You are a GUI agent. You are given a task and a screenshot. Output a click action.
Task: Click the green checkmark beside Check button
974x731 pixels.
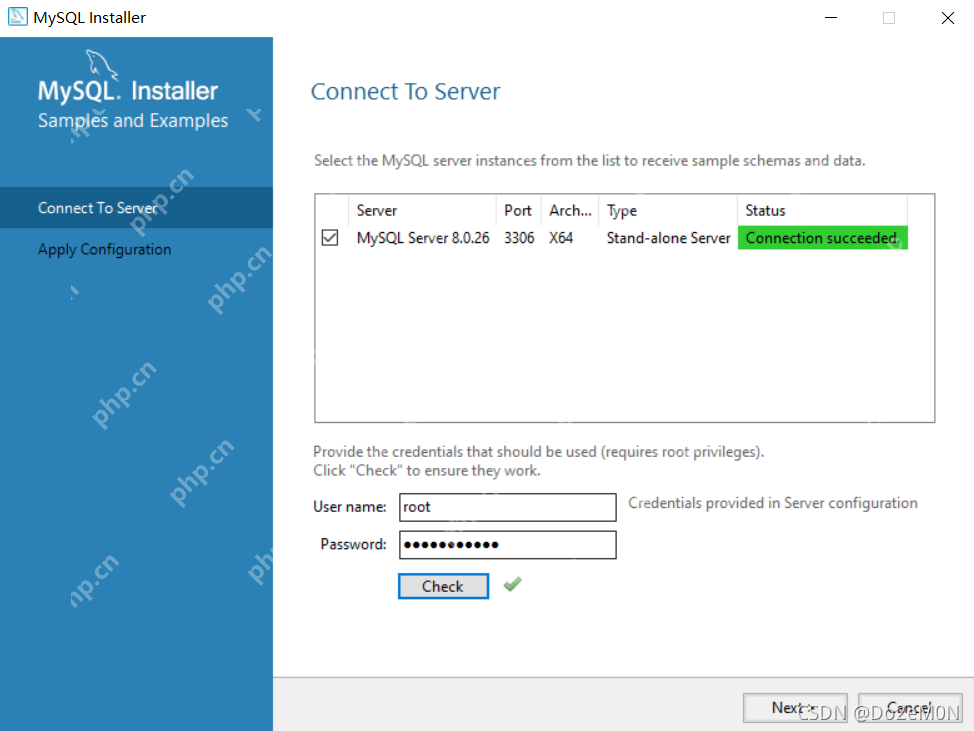click(x=512, y=584)
